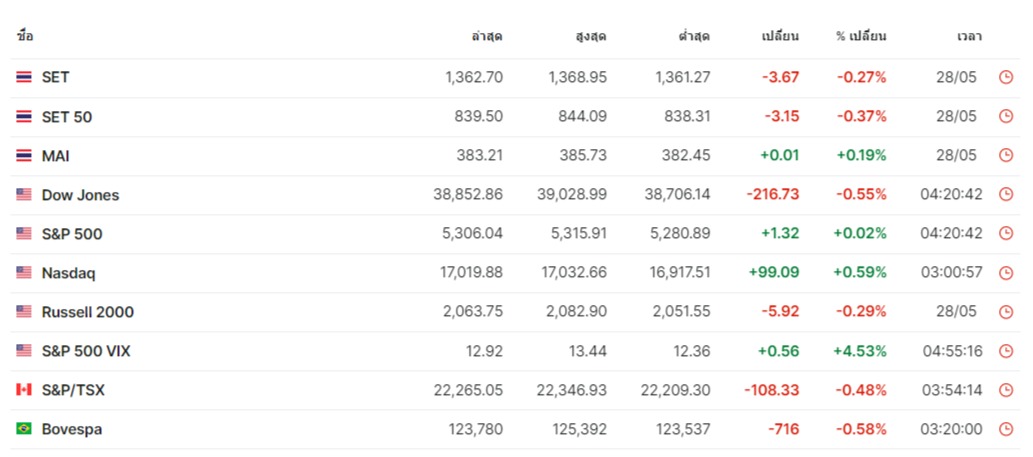This screenshot has width=1033, height=457.
Task: Open the Russell 2000 index link
Action: pos(87,312)
